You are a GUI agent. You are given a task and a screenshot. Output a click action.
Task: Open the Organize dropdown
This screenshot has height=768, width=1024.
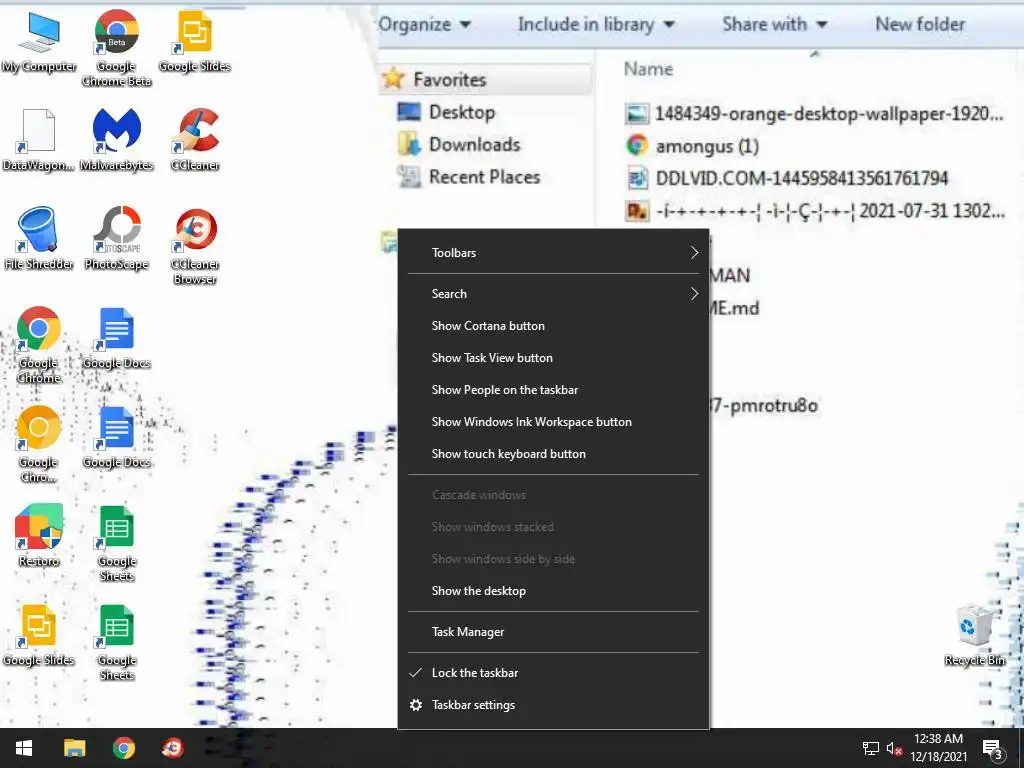(x=424, y=24)
